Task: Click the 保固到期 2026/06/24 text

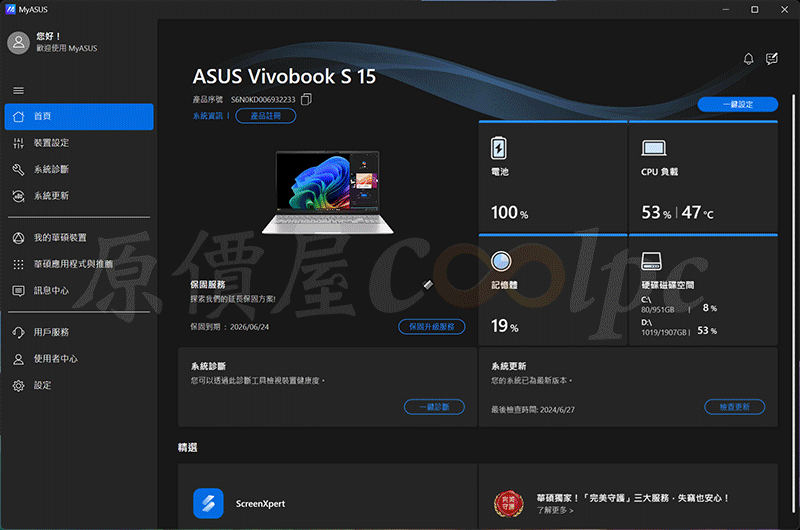Action: coord(230,327)
